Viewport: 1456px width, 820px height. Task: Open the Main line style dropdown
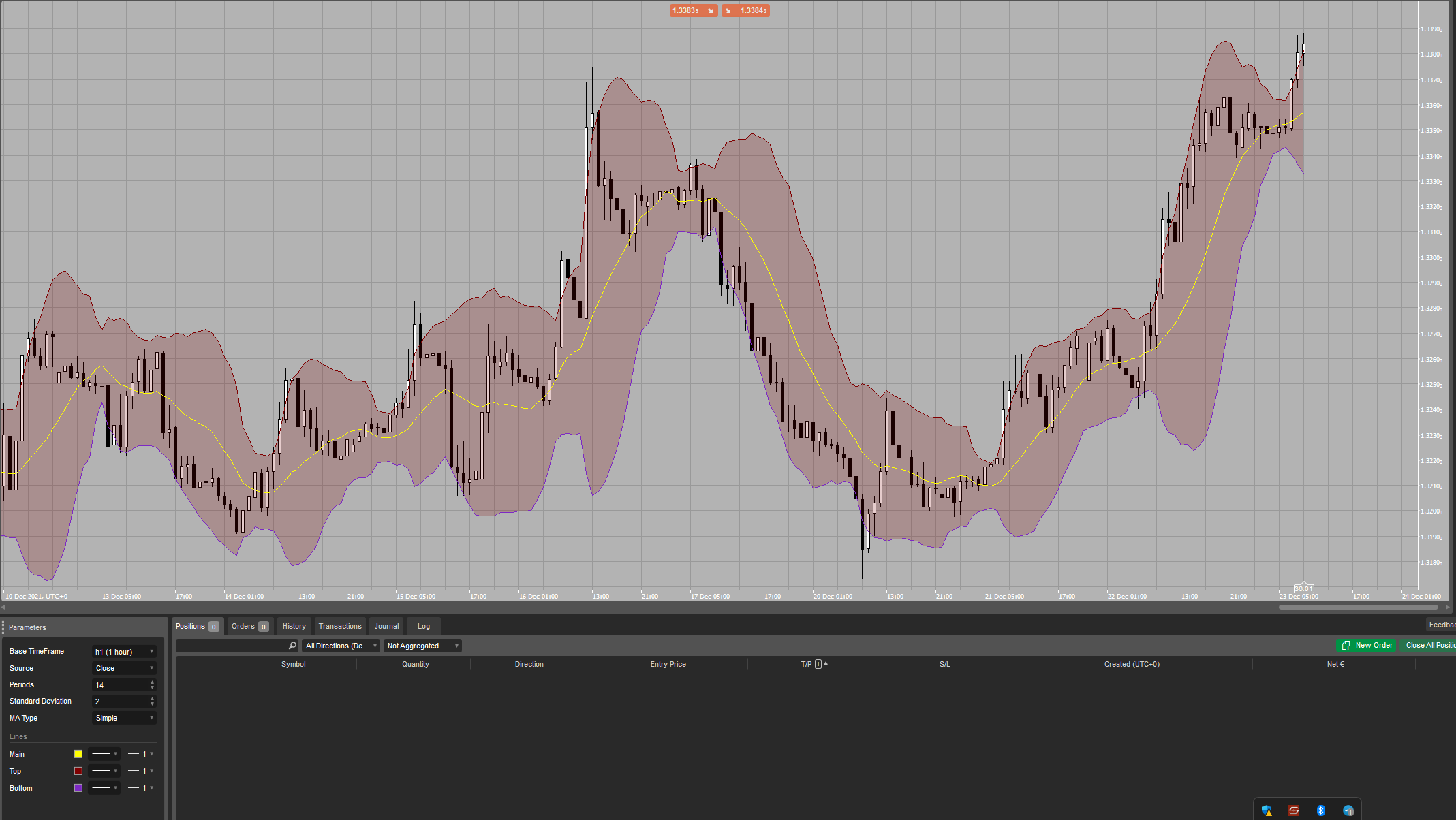coord(104,754)
